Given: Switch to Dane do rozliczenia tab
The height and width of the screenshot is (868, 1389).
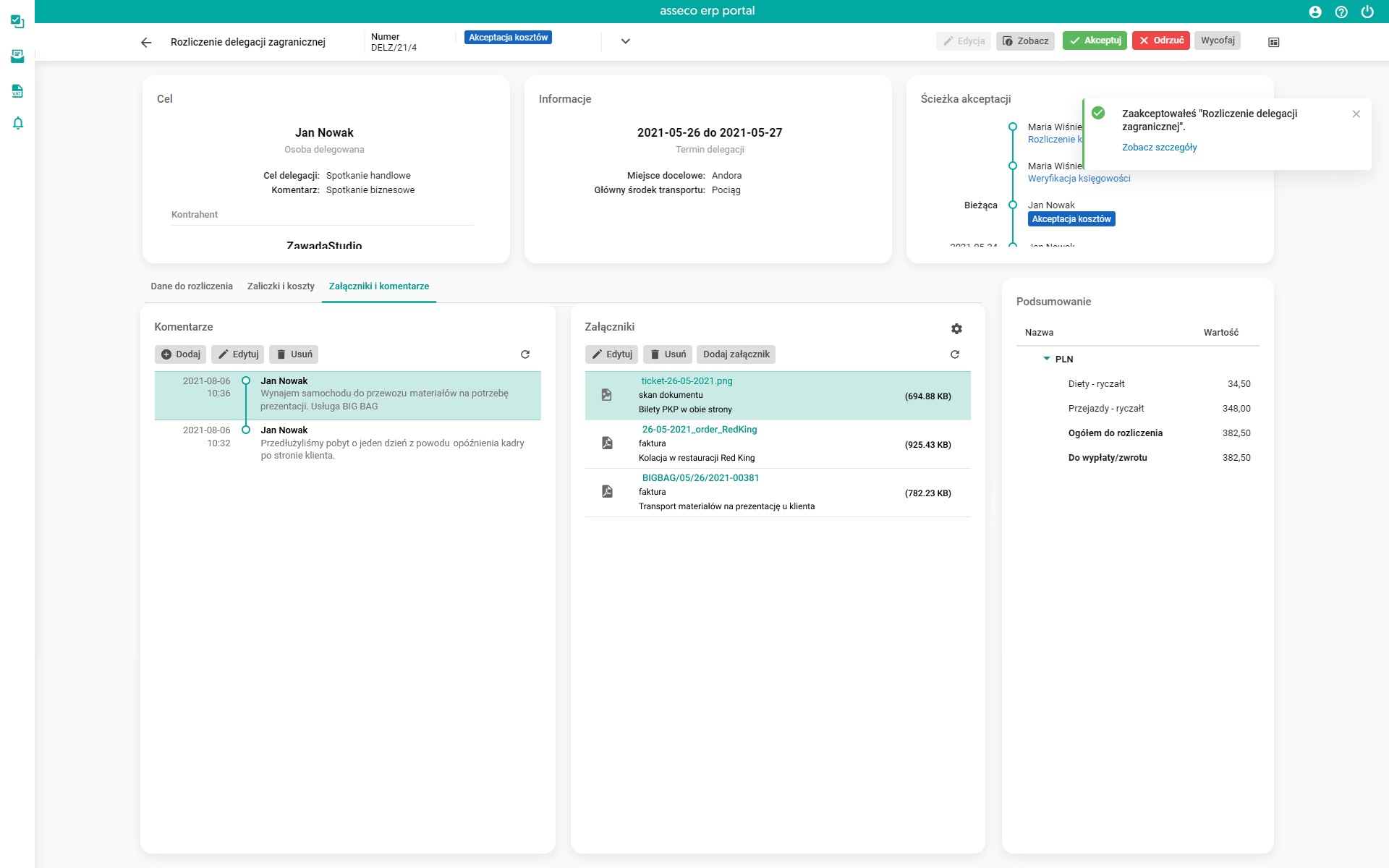Looking at the screenshot, I should pos(192,286).
